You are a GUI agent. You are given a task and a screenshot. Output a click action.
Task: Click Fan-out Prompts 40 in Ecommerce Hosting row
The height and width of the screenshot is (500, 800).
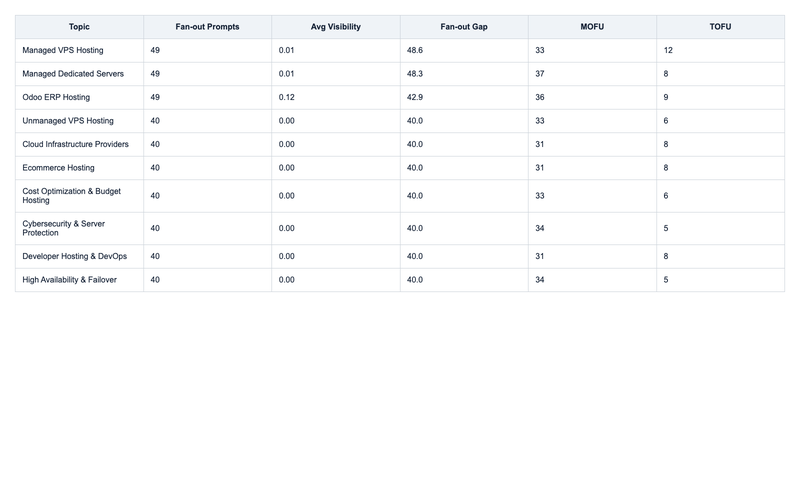[155, 167]
